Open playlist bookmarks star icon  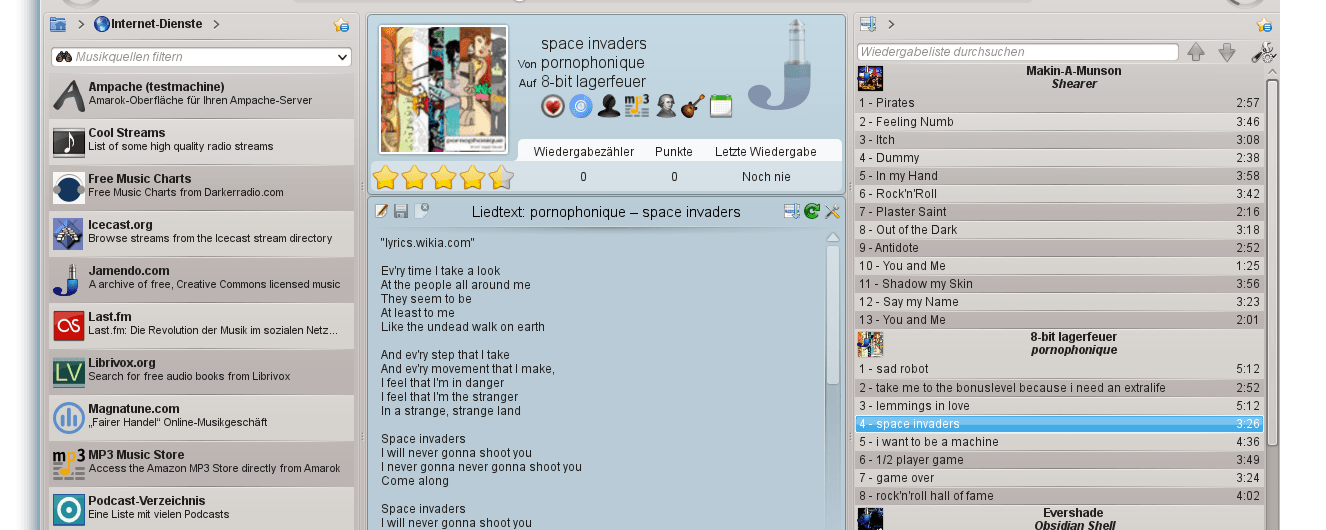[1264, 25]
